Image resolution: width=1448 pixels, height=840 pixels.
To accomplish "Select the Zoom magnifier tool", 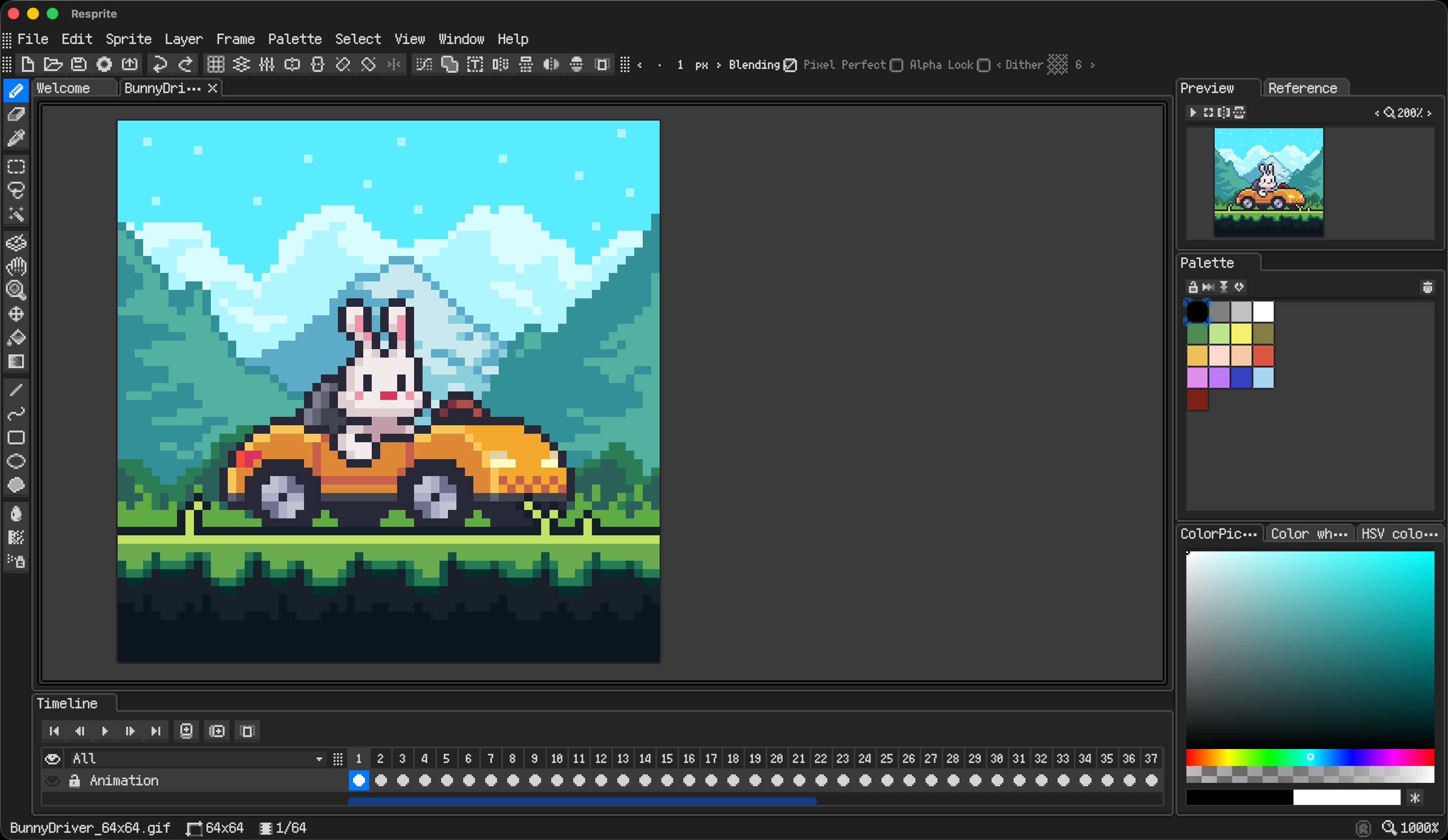I will [16, 291].
